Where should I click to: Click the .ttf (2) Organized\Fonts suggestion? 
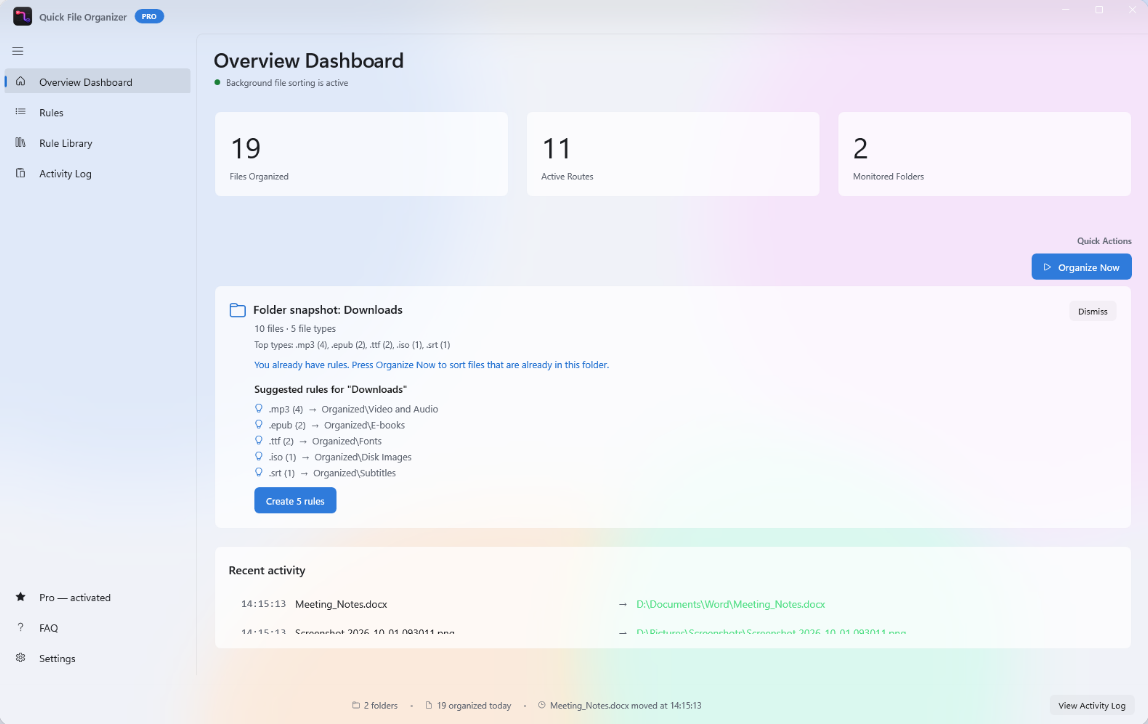pyautogui.click(x=318, y=441)
